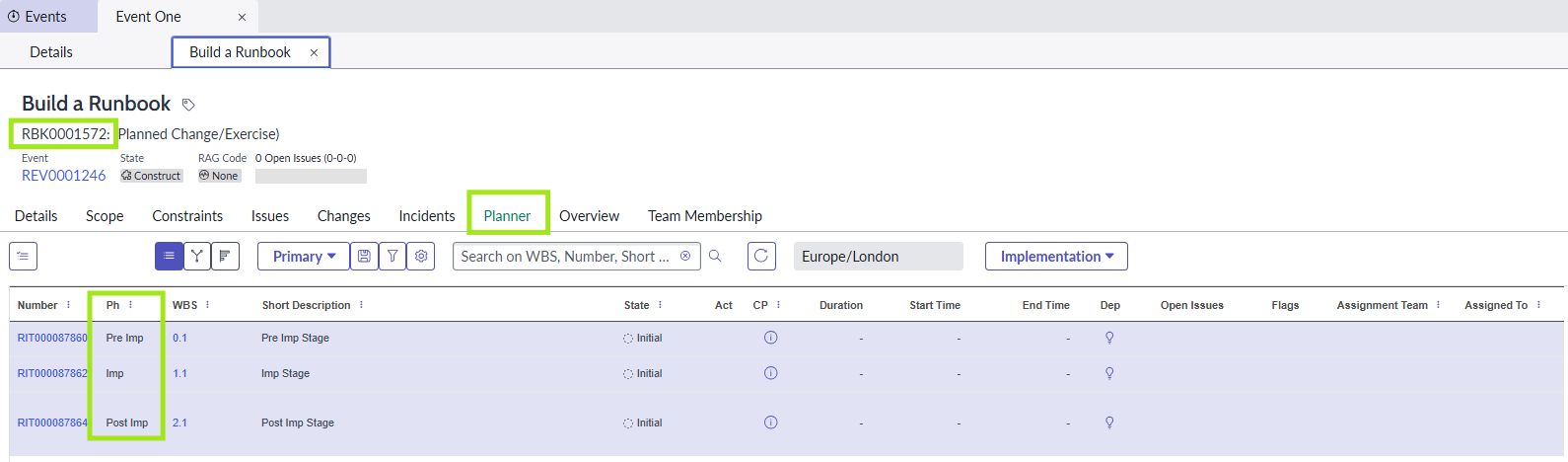Switch to the Overview tab
The image size is (1568, 462).
pos(589,216)
